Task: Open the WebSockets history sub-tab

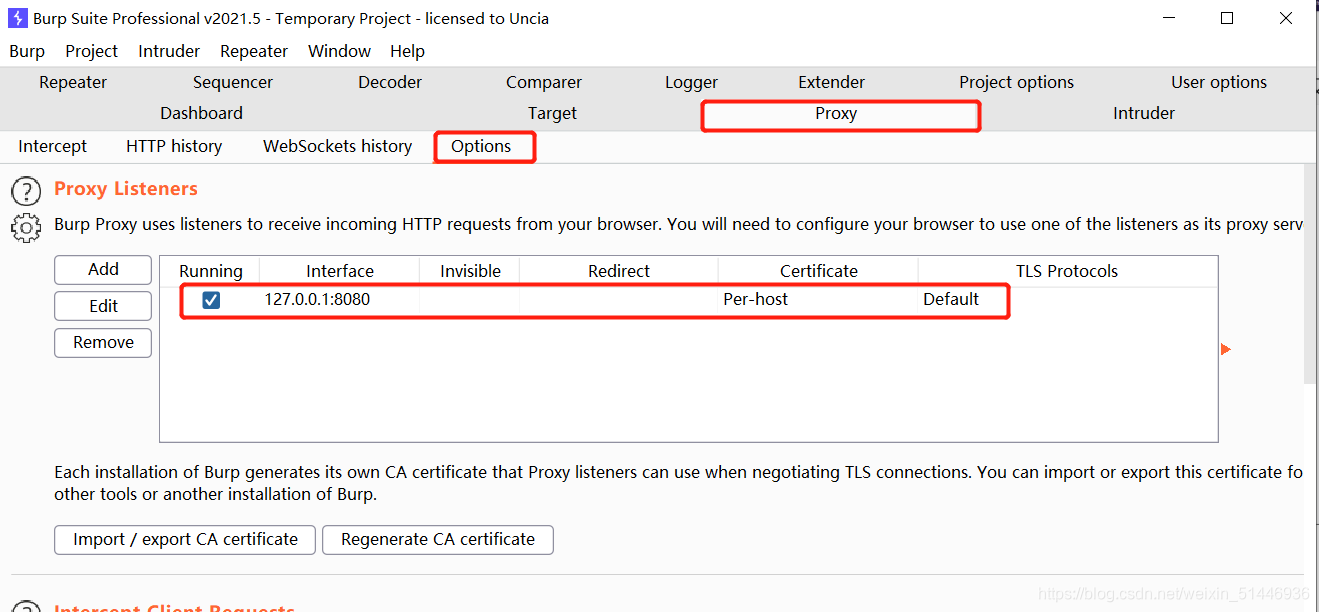Action: tap(338, 146)
